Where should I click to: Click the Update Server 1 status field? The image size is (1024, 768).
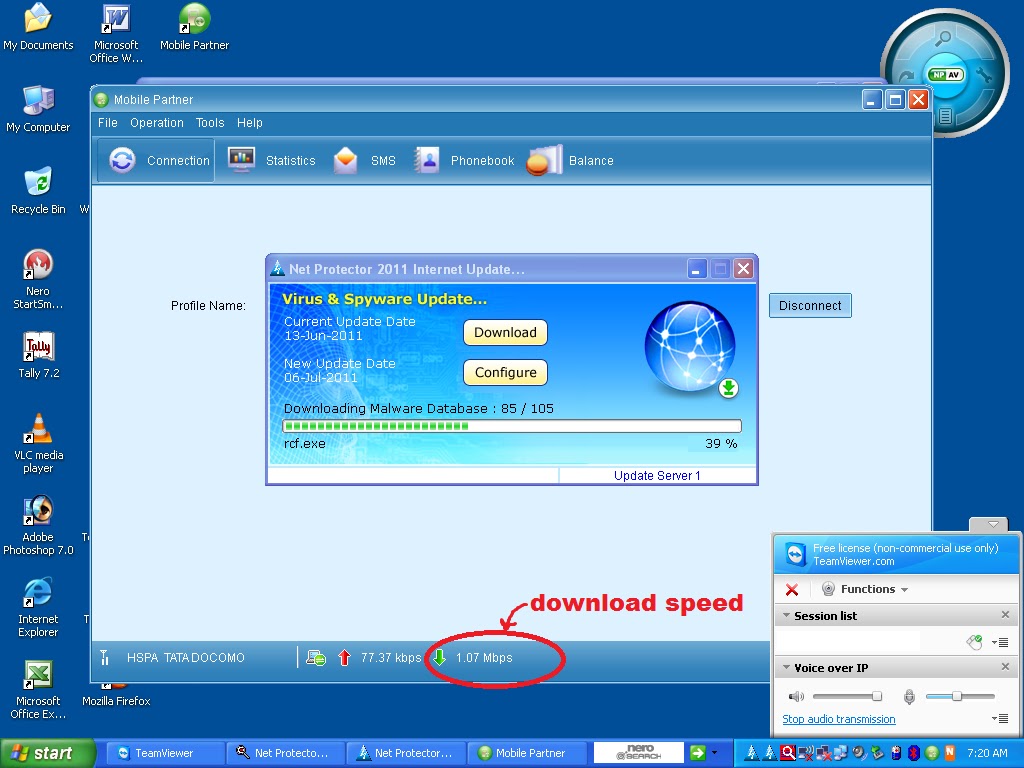tap(657, 475)
